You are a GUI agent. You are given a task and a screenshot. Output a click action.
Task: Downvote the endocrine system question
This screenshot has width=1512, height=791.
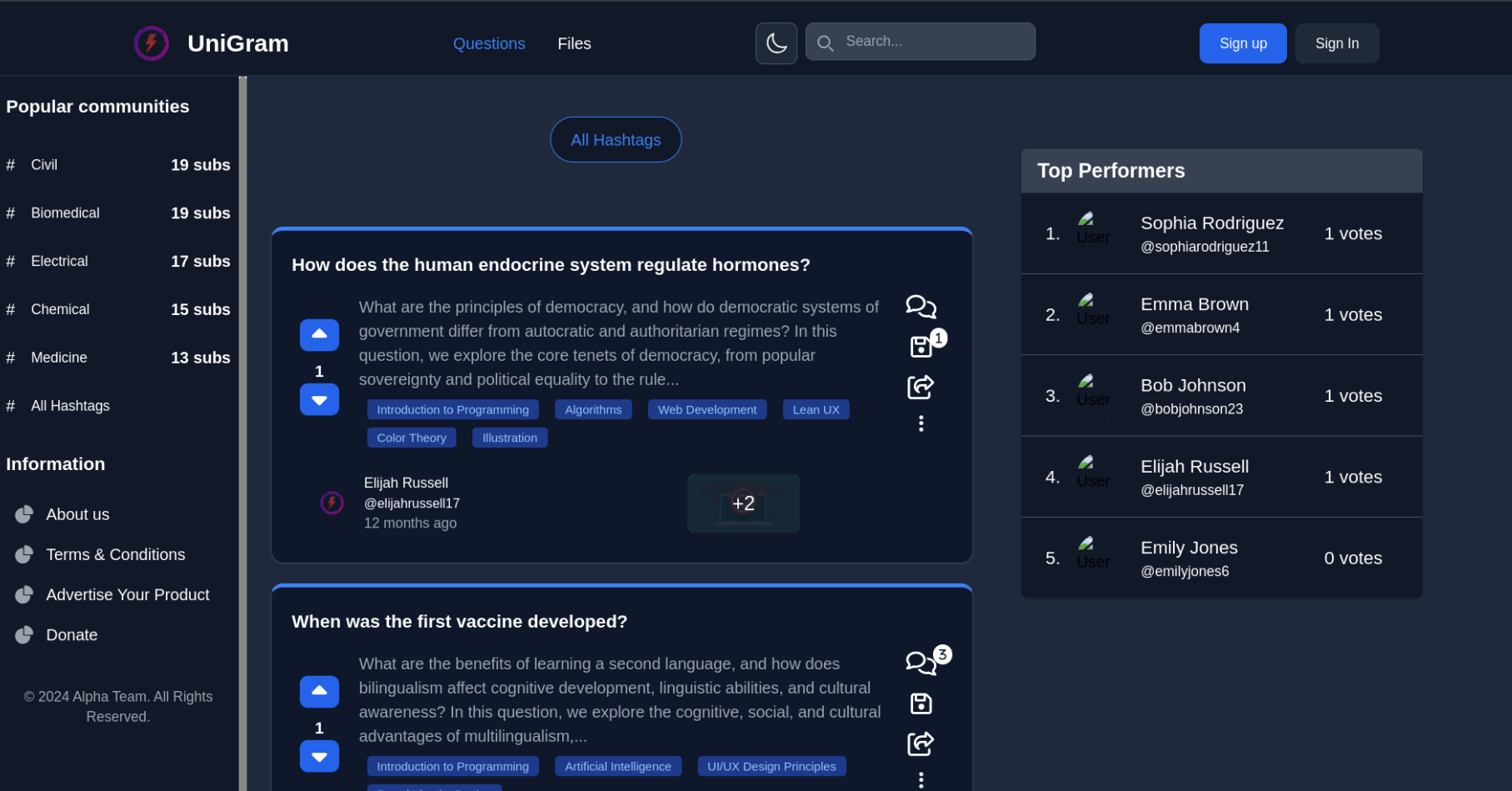tap(319, 400)
